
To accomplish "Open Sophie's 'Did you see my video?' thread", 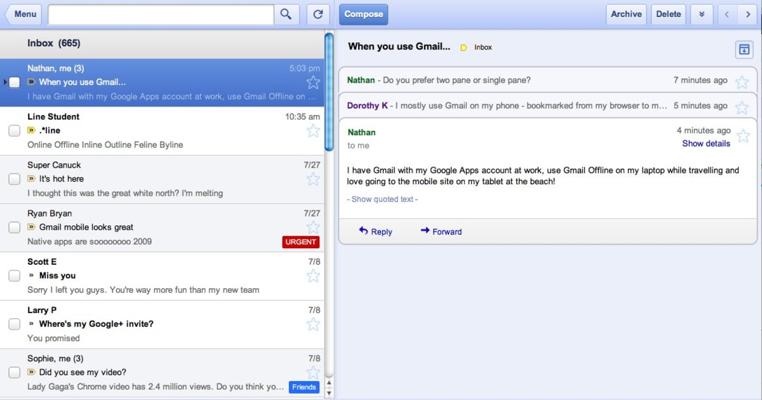I will (150, 372).
